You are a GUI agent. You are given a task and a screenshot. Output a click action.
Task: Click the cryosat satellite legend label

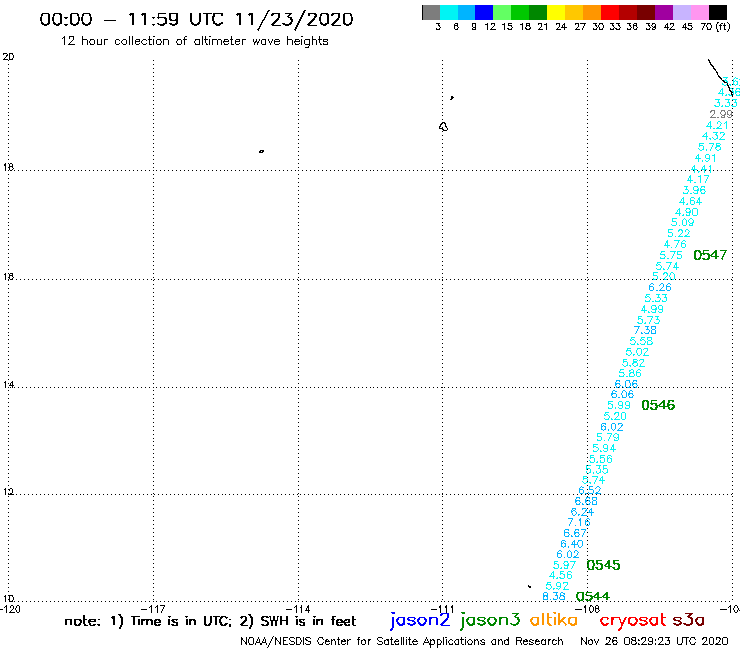(633, 621)
